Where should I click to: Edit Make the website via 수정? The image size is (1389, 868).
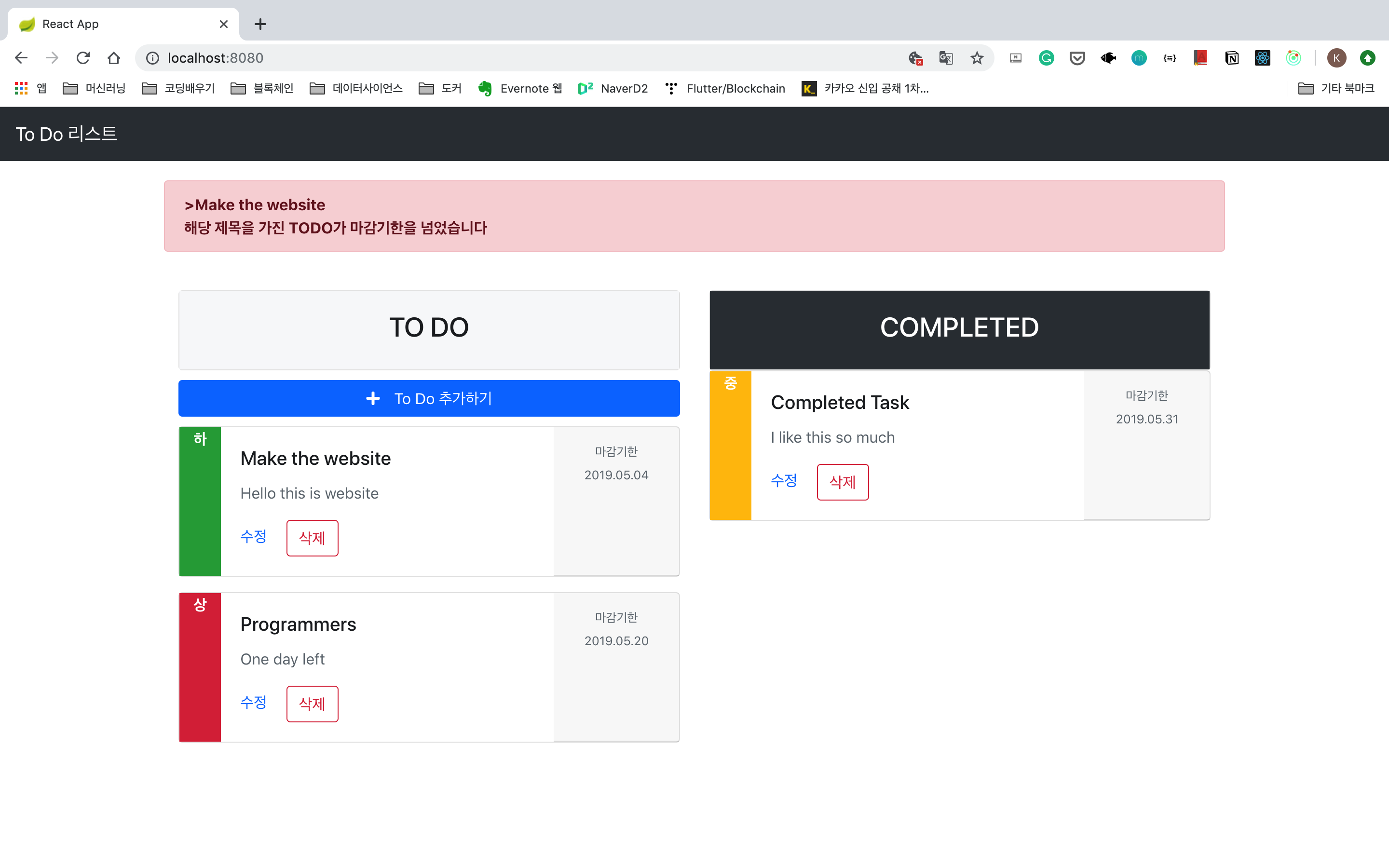[253, 536]
